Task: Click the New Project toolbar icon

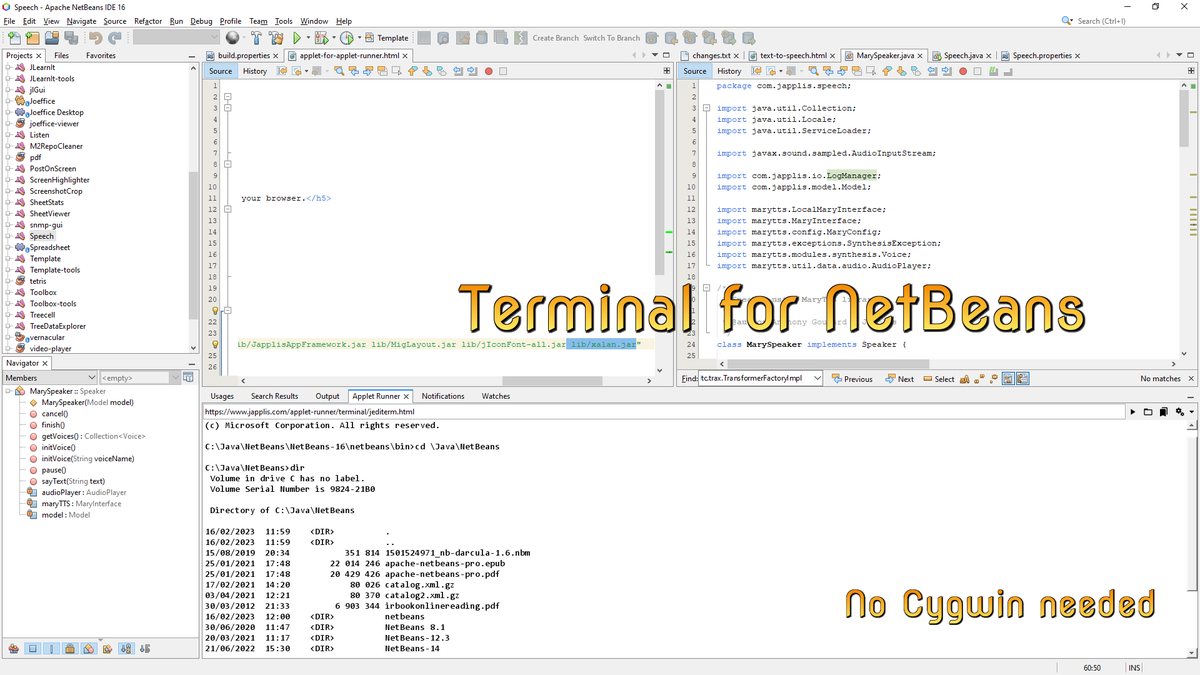Action: tap(33, 38)
